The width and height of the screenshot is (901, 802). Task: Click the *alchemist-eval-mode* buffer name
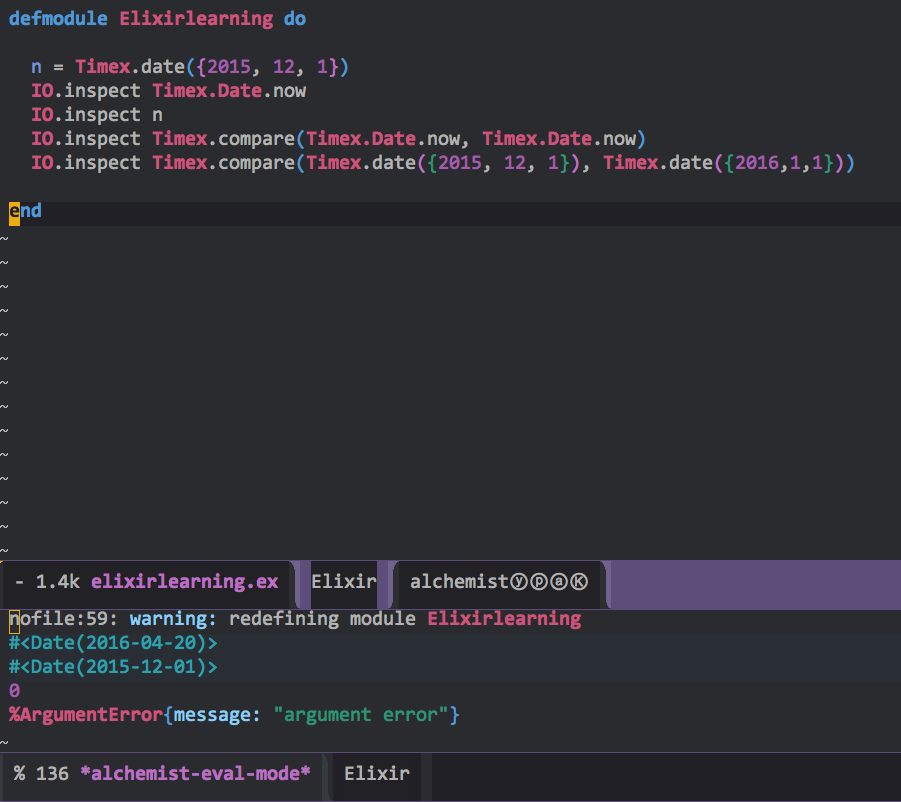[195, 773]
